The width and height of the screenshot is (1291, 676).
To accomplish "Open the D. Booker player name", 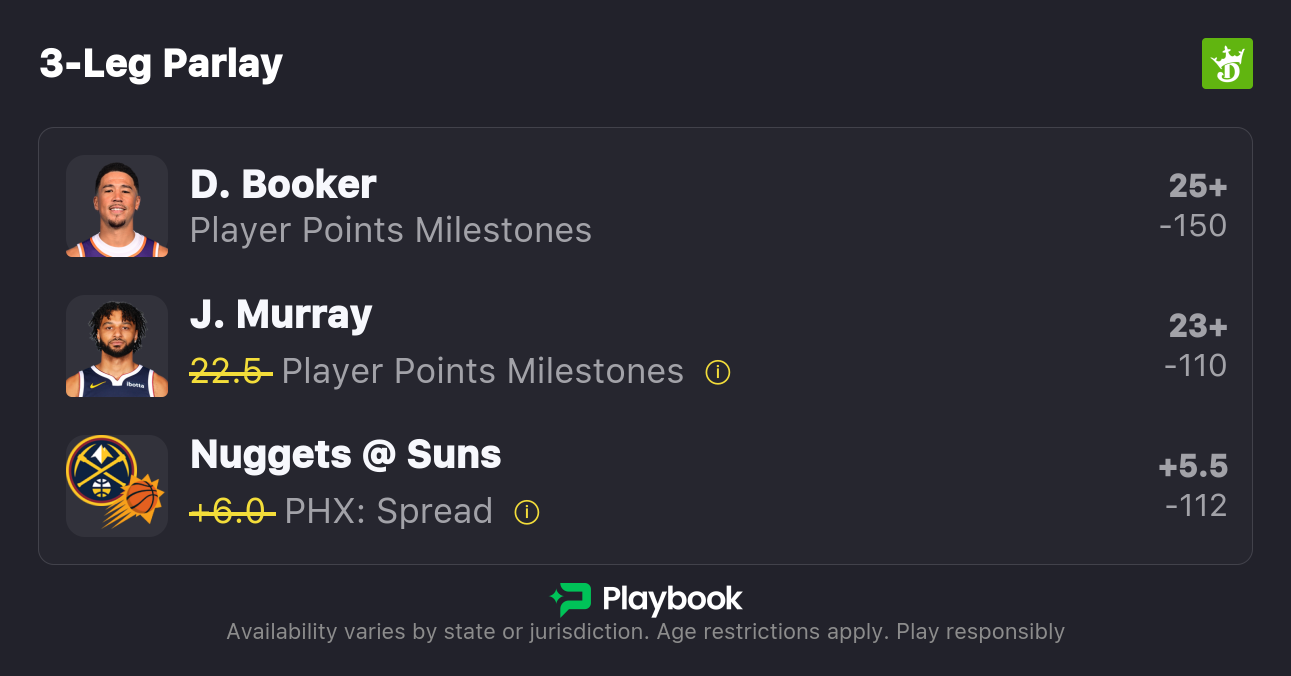I will click(283, 184).
